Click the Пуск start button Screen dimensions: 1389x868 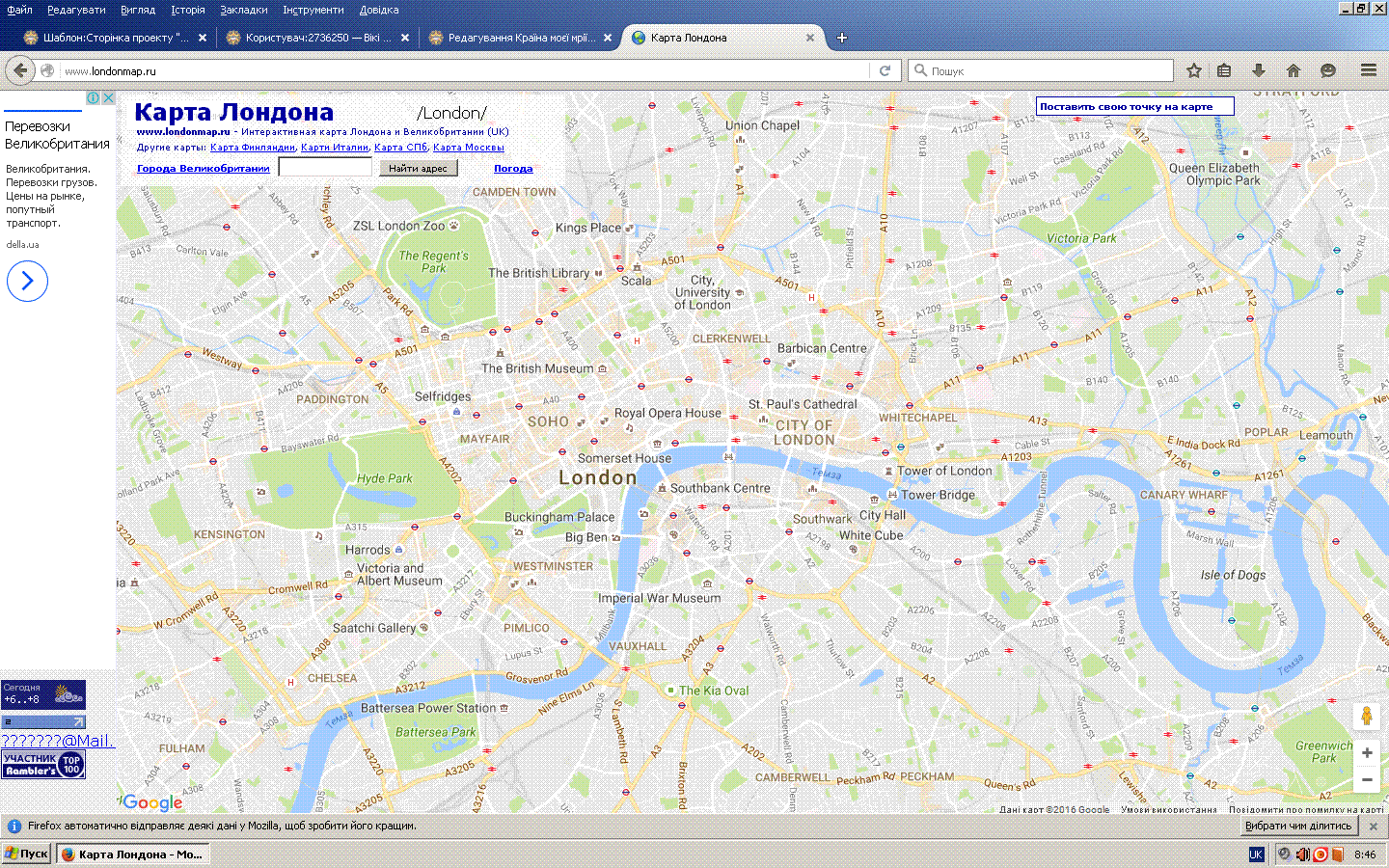(x=27, y=854)
